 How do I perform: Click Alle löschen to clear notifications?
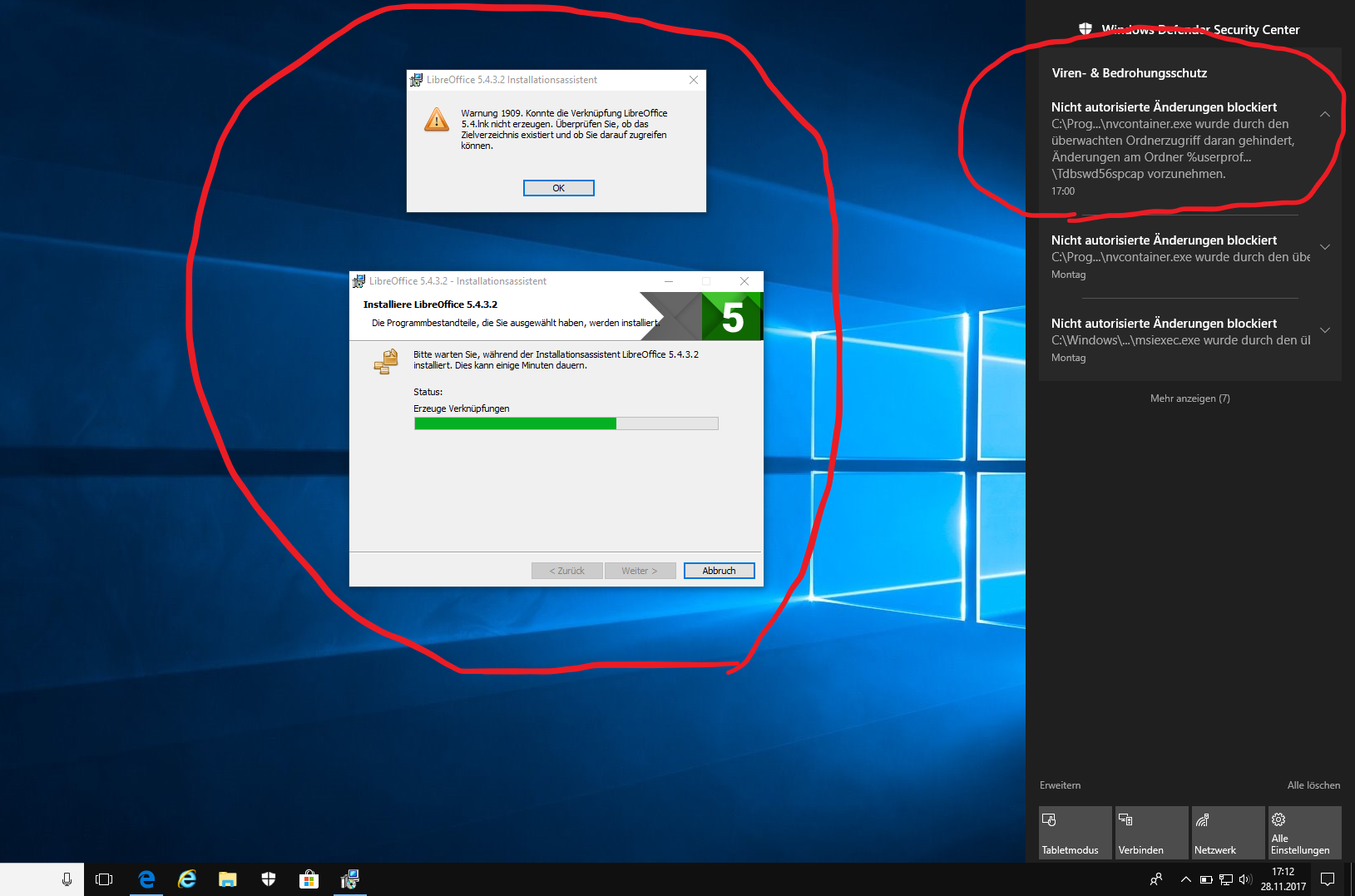coord(1313,785)
